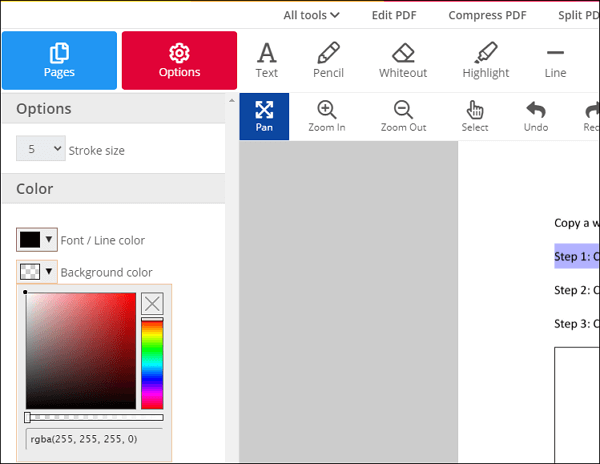Click the Zoom In magnifier
The width and height of the screenshot is (600, 464).
(326, 116)
